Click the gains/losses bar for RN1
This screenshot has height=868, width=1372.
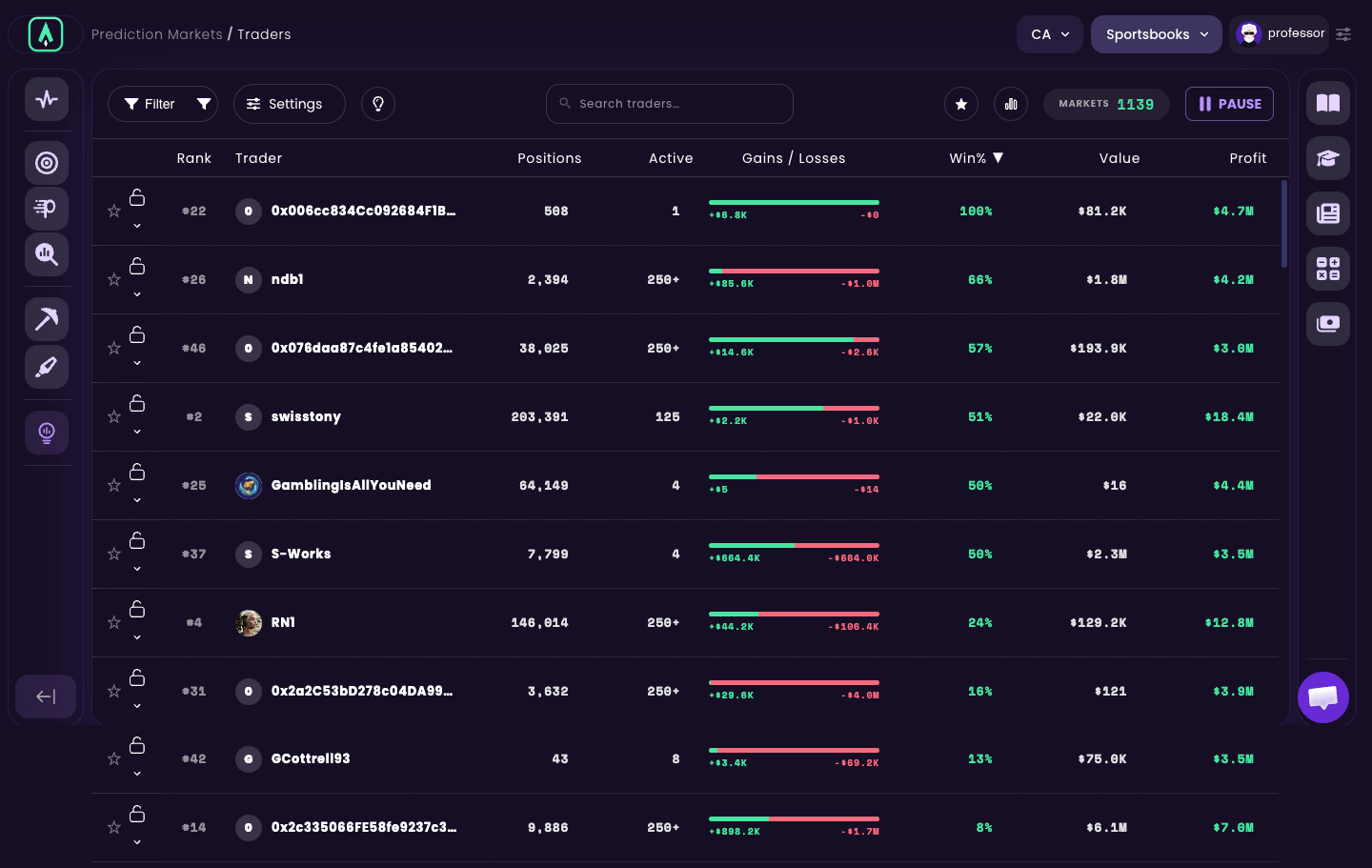click(794, 614)
